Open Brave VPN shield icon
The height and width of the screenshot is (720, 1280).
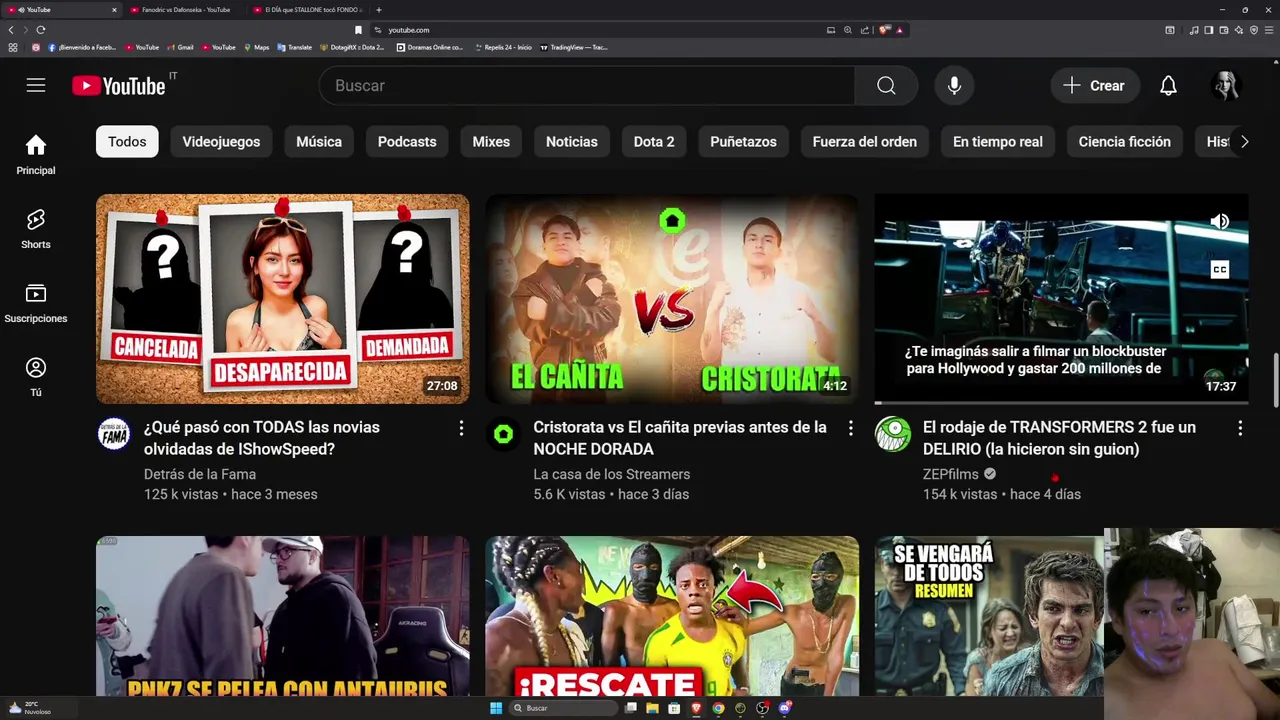pyautogui.click(x=1254, y=30)
